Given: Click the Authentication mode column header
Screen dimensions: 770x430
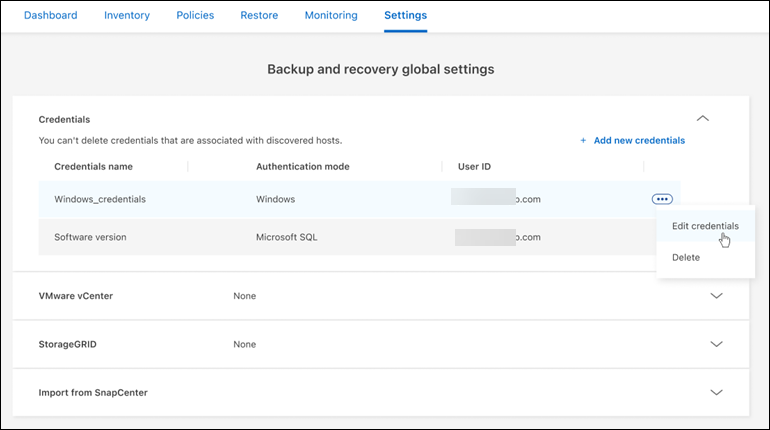Looking at the screenshot, I should tap(302, 166).
